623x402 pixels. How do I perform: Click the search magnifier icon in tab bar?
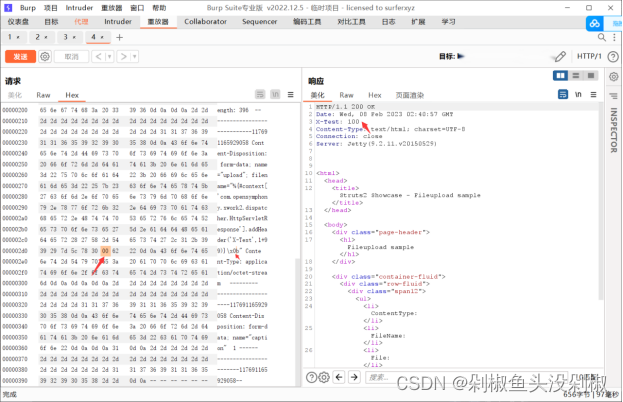(x=602, y=37)
